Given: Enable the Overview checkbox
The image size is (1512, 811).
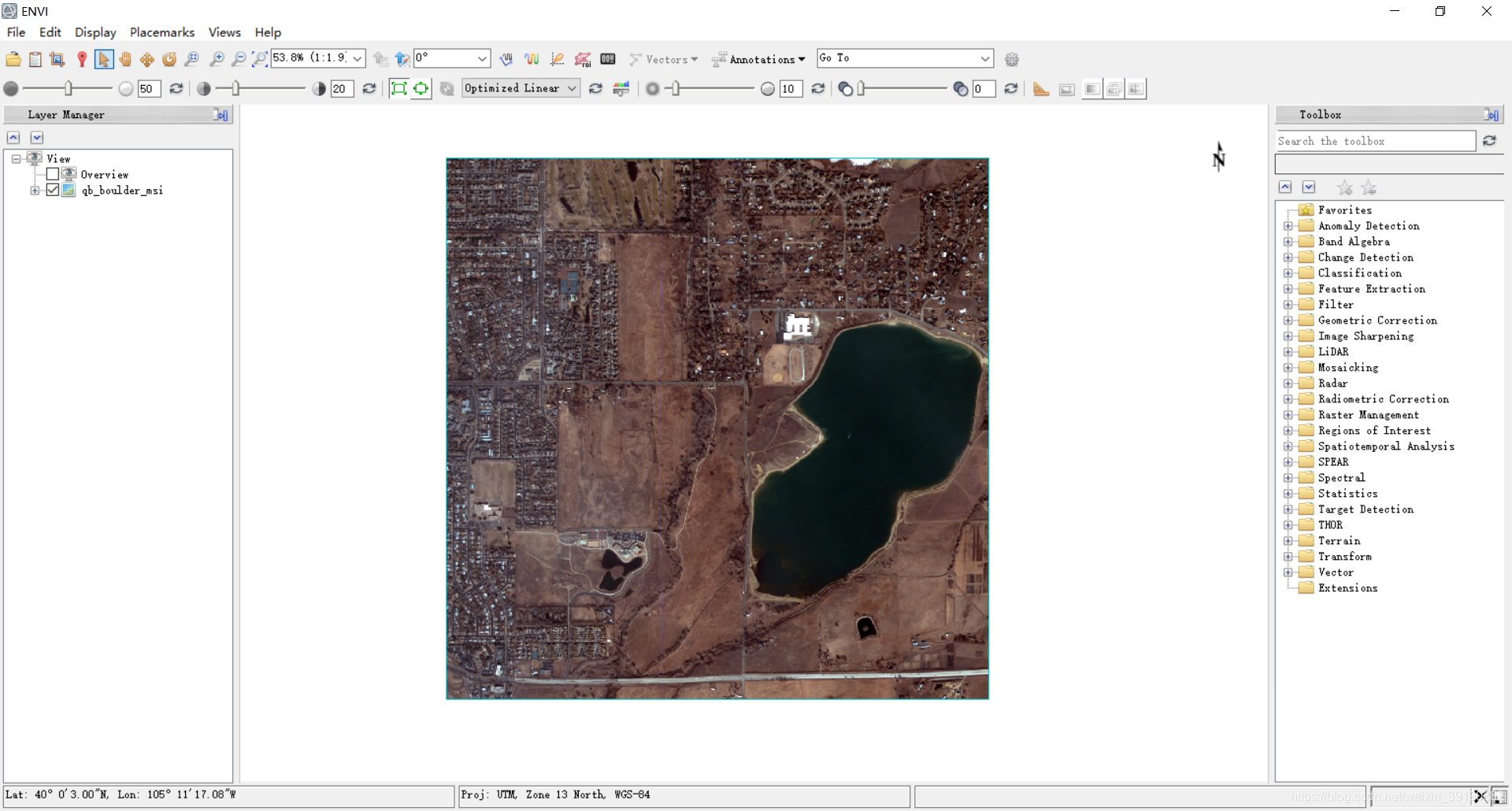Looking at the screenshot, I should pyautogui.click(x=53, y=174).
